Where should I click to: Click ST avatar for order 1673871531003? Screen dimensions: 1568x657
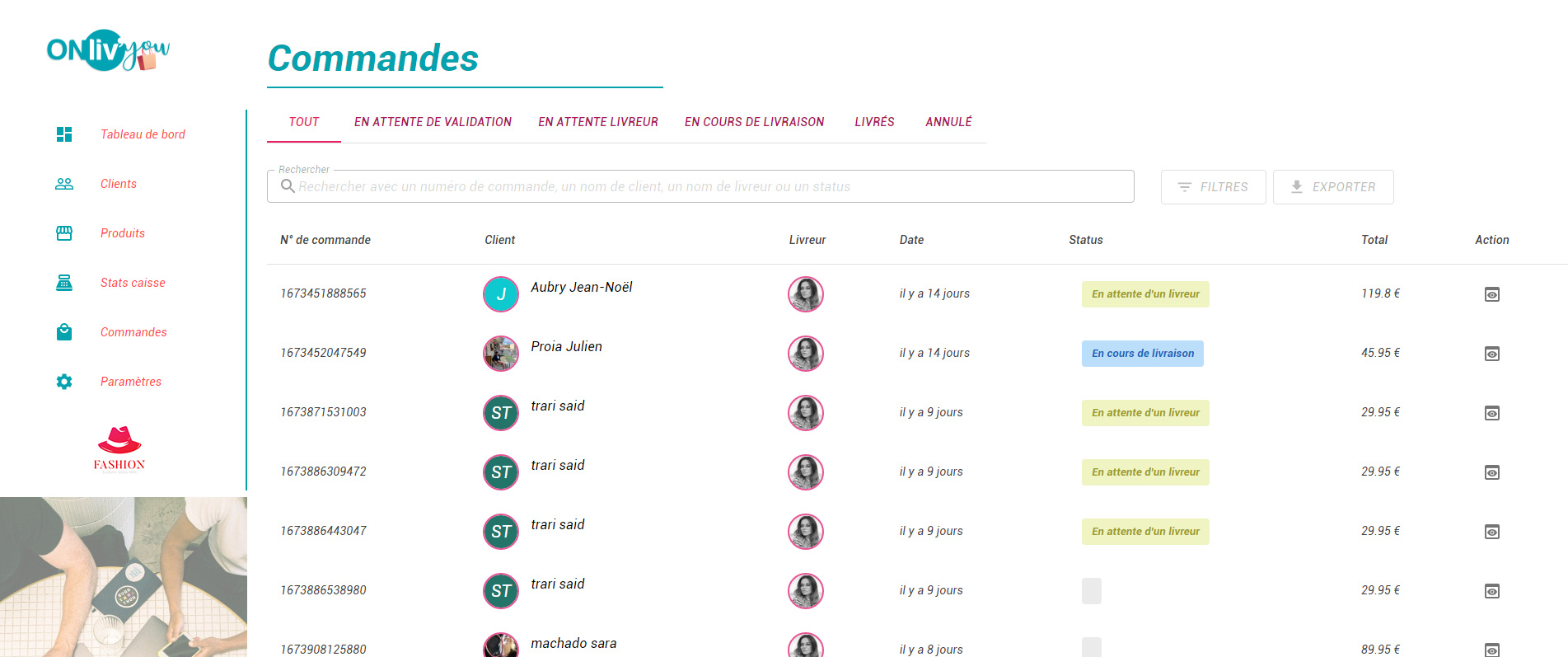tap(501, 413)
